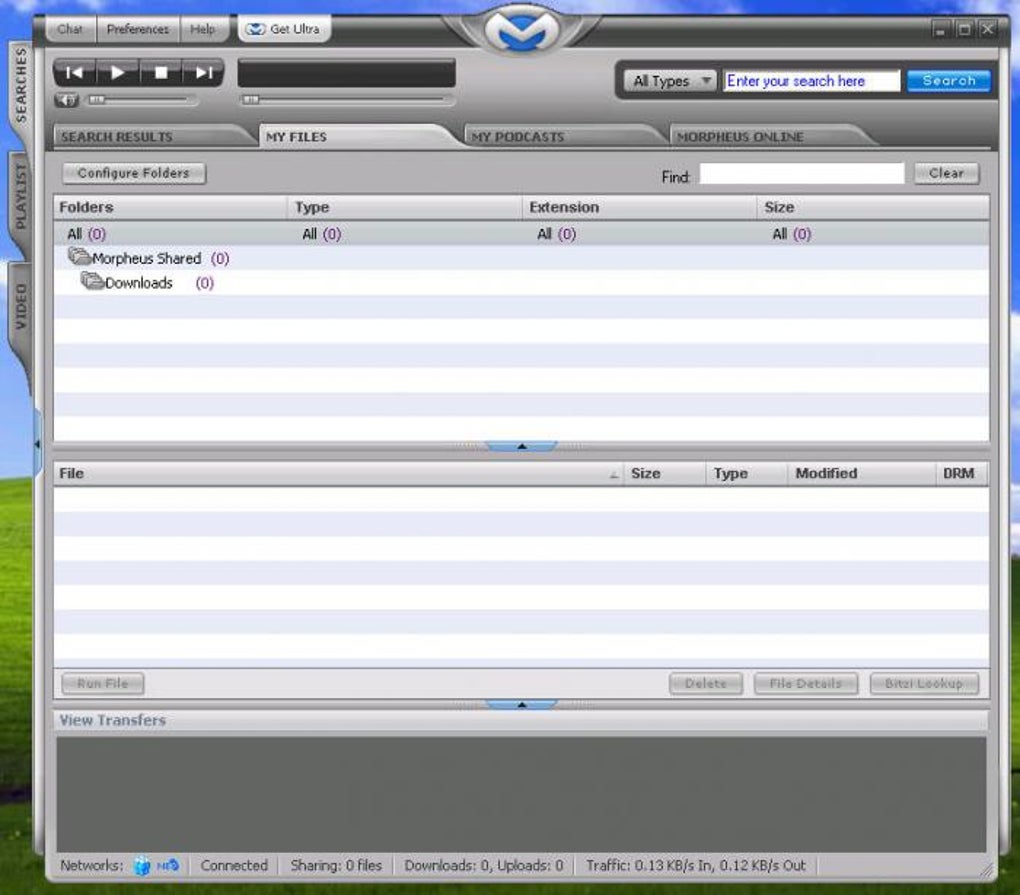The width and height of the screenshot is (1020, 895).
Task: Click the 'Sharing: 0 files' status
Action: coord(336,866)
